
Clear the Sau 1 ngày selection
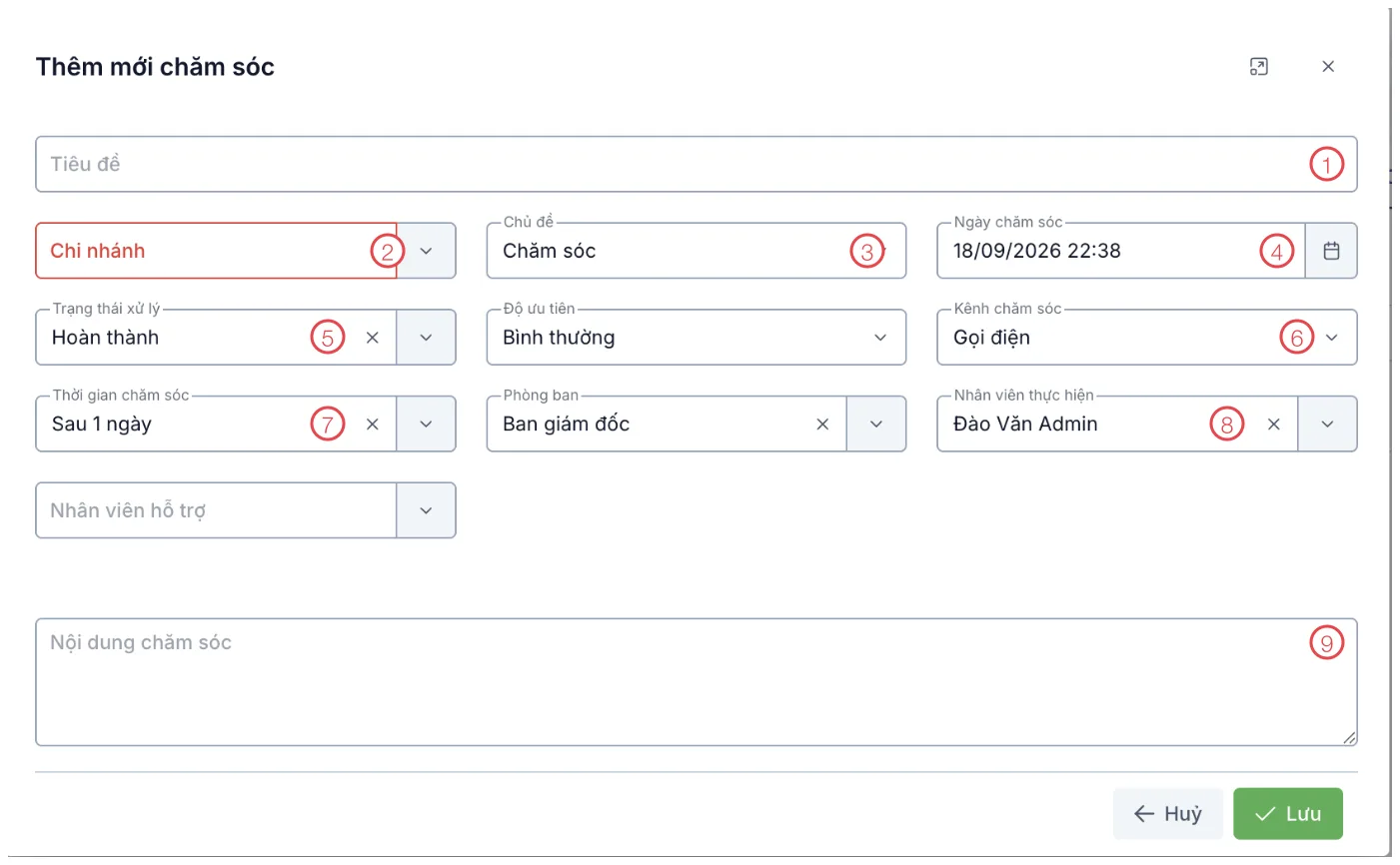coord(372,425)
